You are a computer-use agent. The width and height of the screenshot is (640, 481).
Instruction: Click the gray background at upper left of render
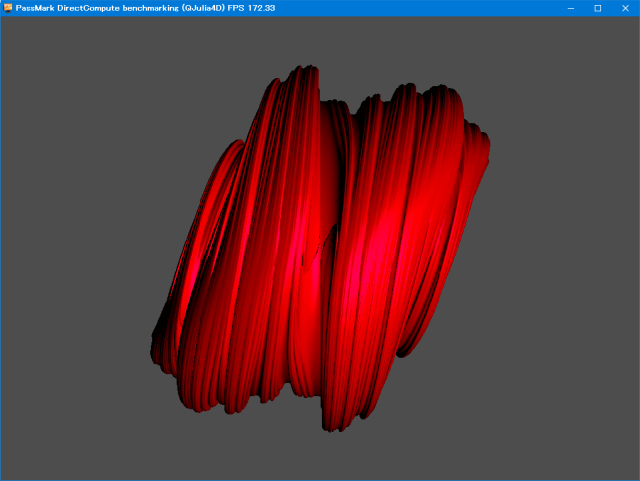[80, 80]
